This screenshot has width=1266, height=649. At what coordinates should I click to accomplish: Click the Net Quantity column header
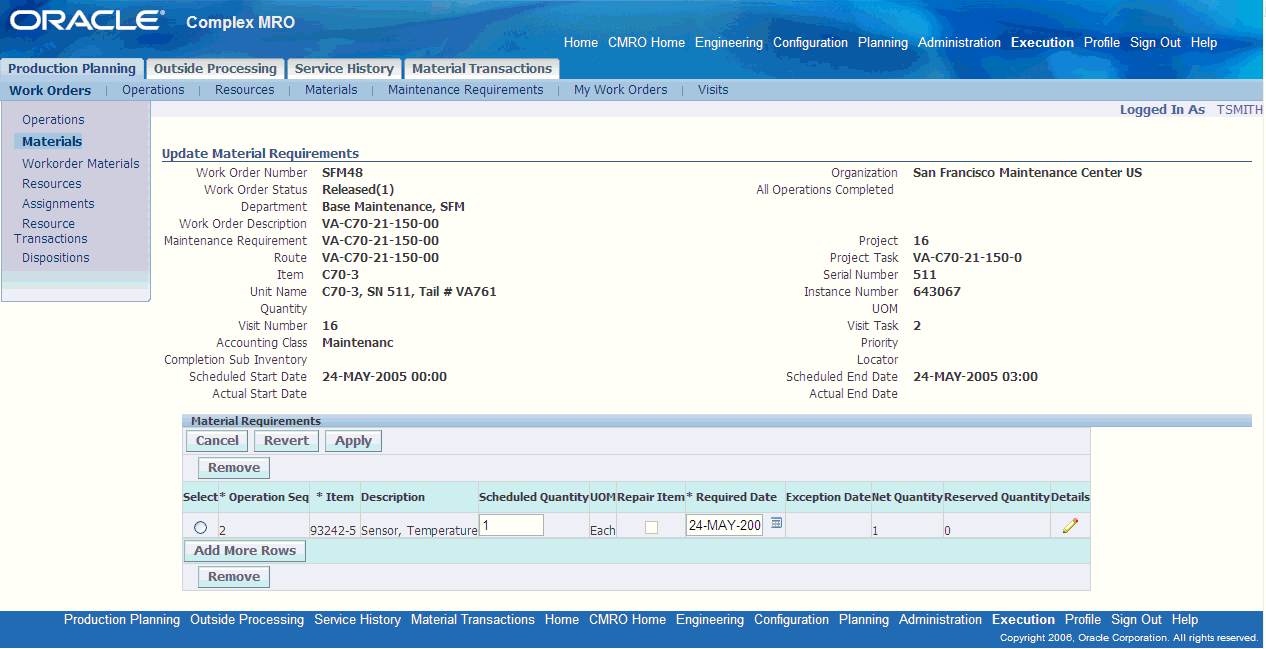coord(907,497)
